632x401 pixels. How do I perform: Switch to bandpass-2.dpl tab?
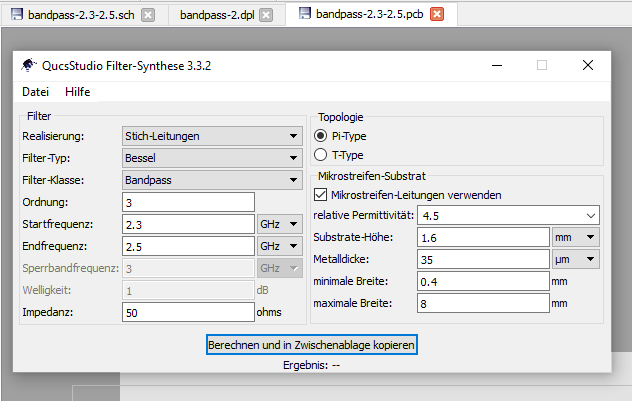(x=217, y=15)
